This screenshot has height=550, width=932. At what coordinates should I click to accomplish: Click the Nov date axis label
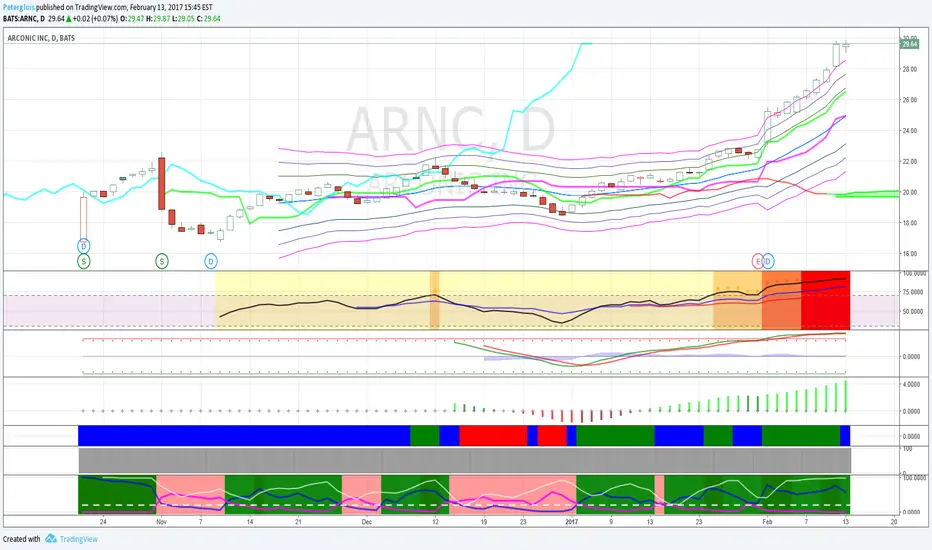[161, 522]
